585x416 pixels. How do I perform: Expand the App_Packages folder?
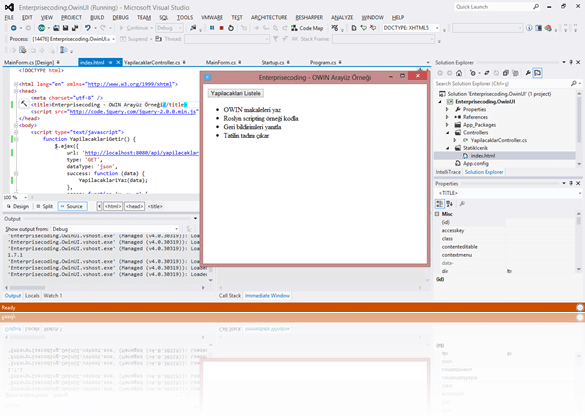click(447, 125)
